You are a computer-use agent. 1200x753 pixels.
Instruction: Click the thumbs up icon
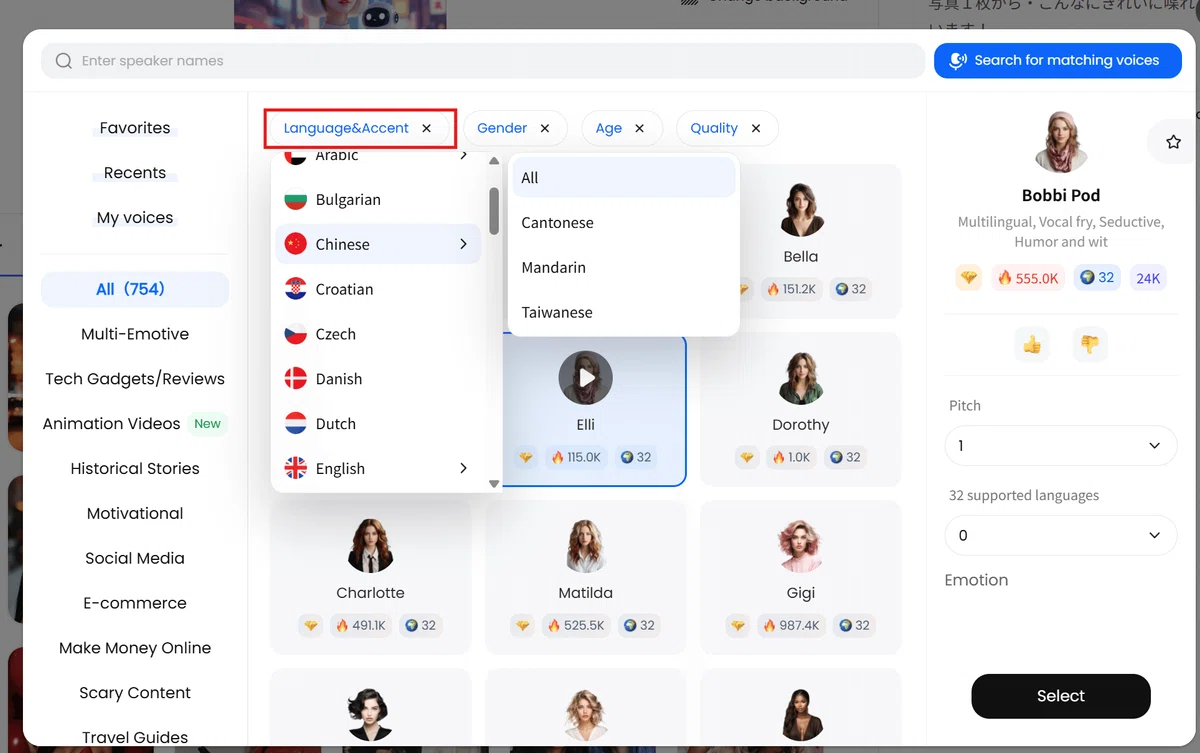(1031, 345)
